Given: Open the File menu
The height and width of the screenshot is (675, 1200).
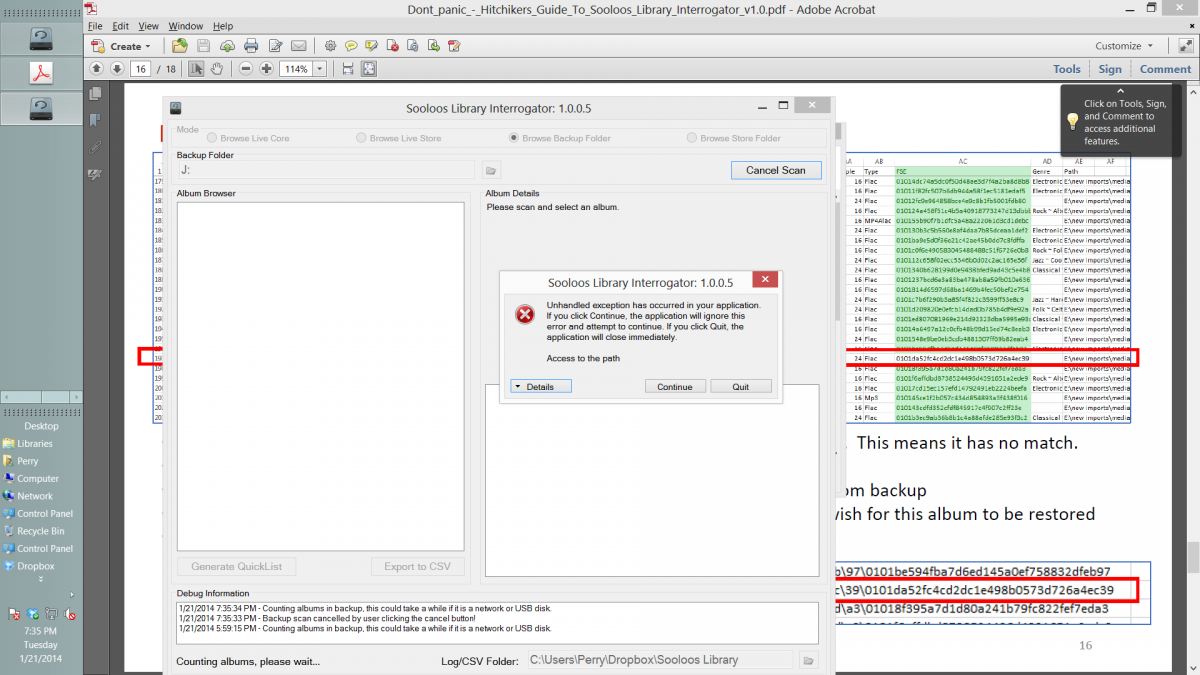Looking at the screenshot, I should [95, 26].
